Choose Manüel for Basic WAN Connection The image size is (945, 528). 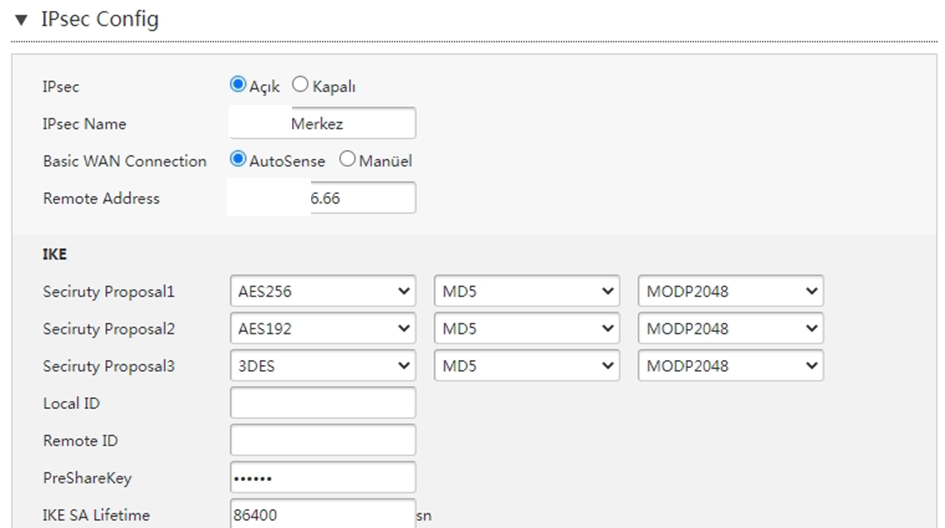pos(347,160)
